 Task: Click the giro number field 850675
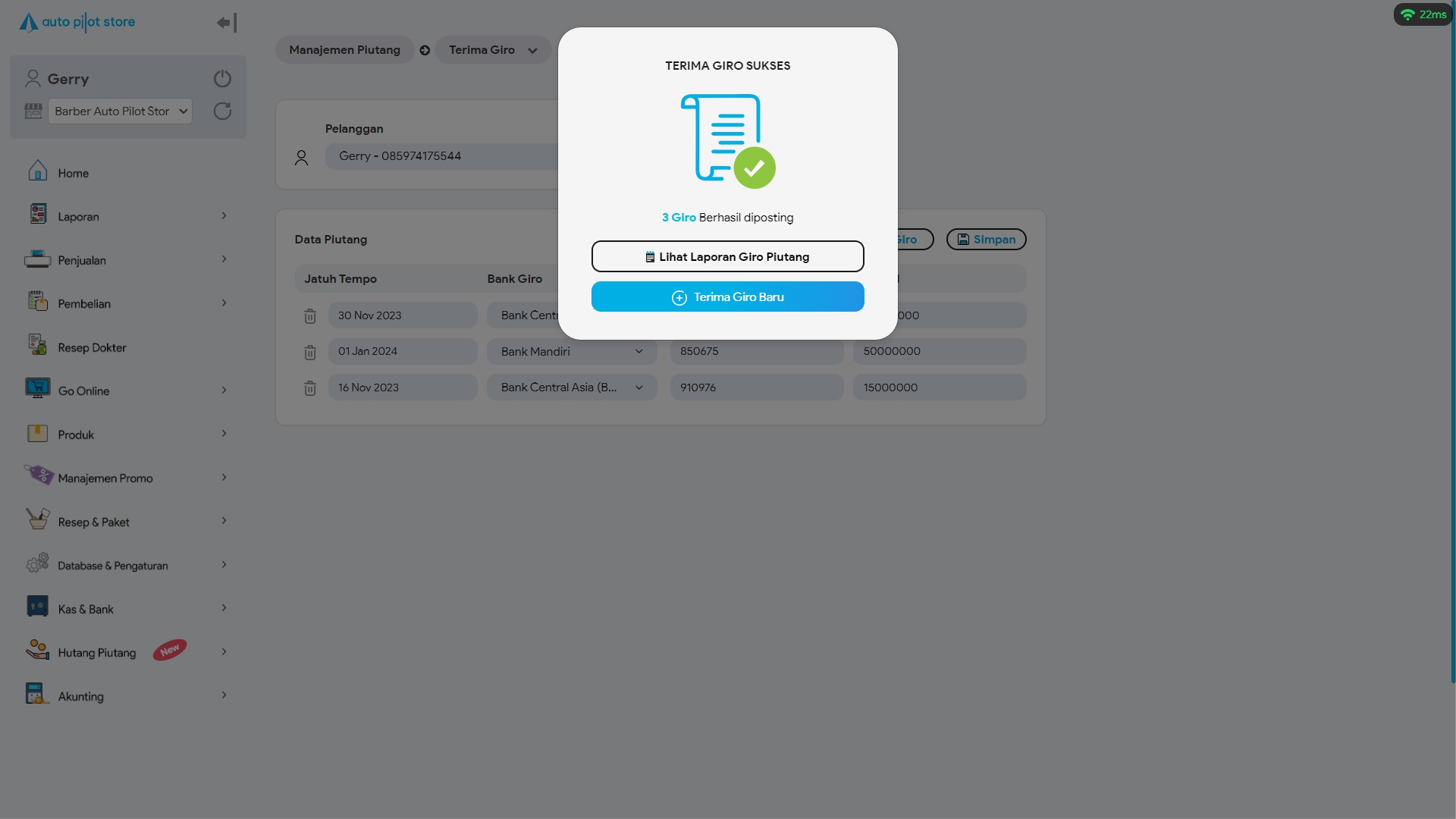coord(756,352)
